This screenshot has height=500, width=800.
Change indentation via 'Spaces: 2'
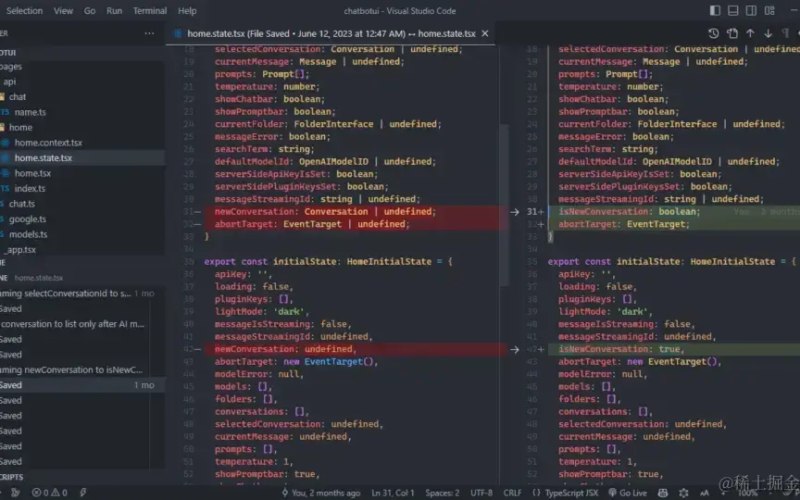(x=442, y=492)
